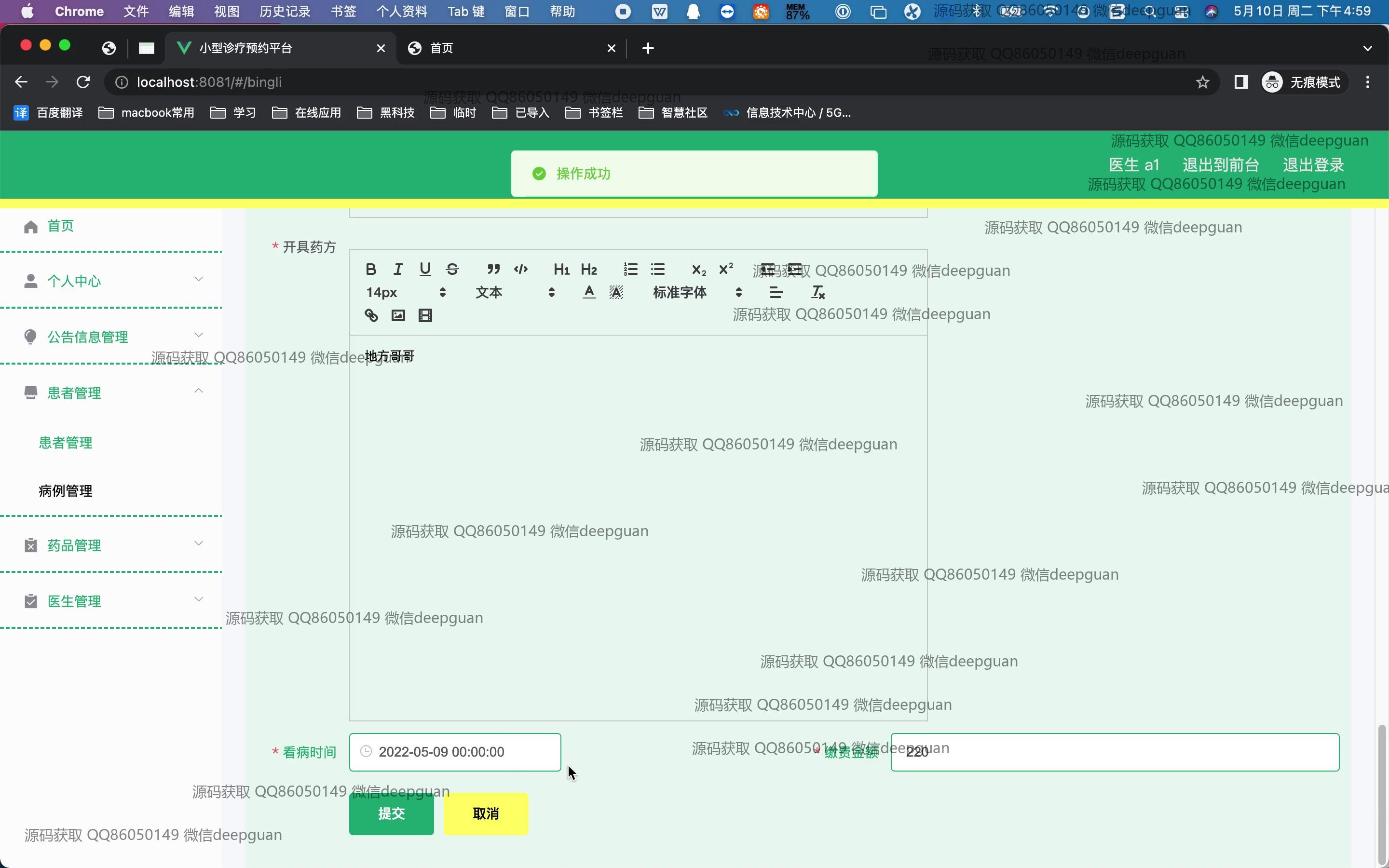
Task: Insert a video into the editor
Action: [x=425, y=315]
